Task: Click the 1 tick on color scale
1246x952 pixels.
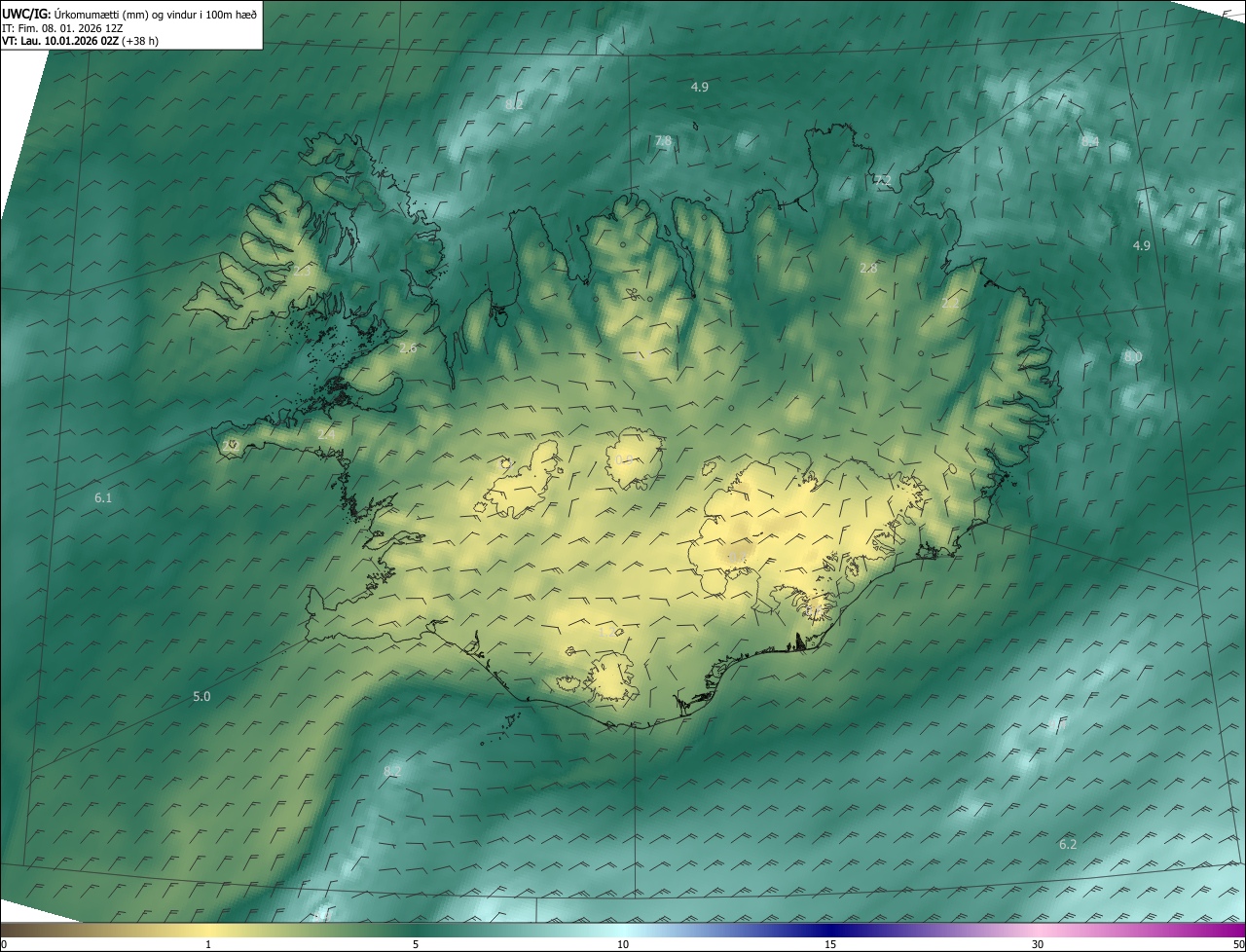Action: click(208, 944)
